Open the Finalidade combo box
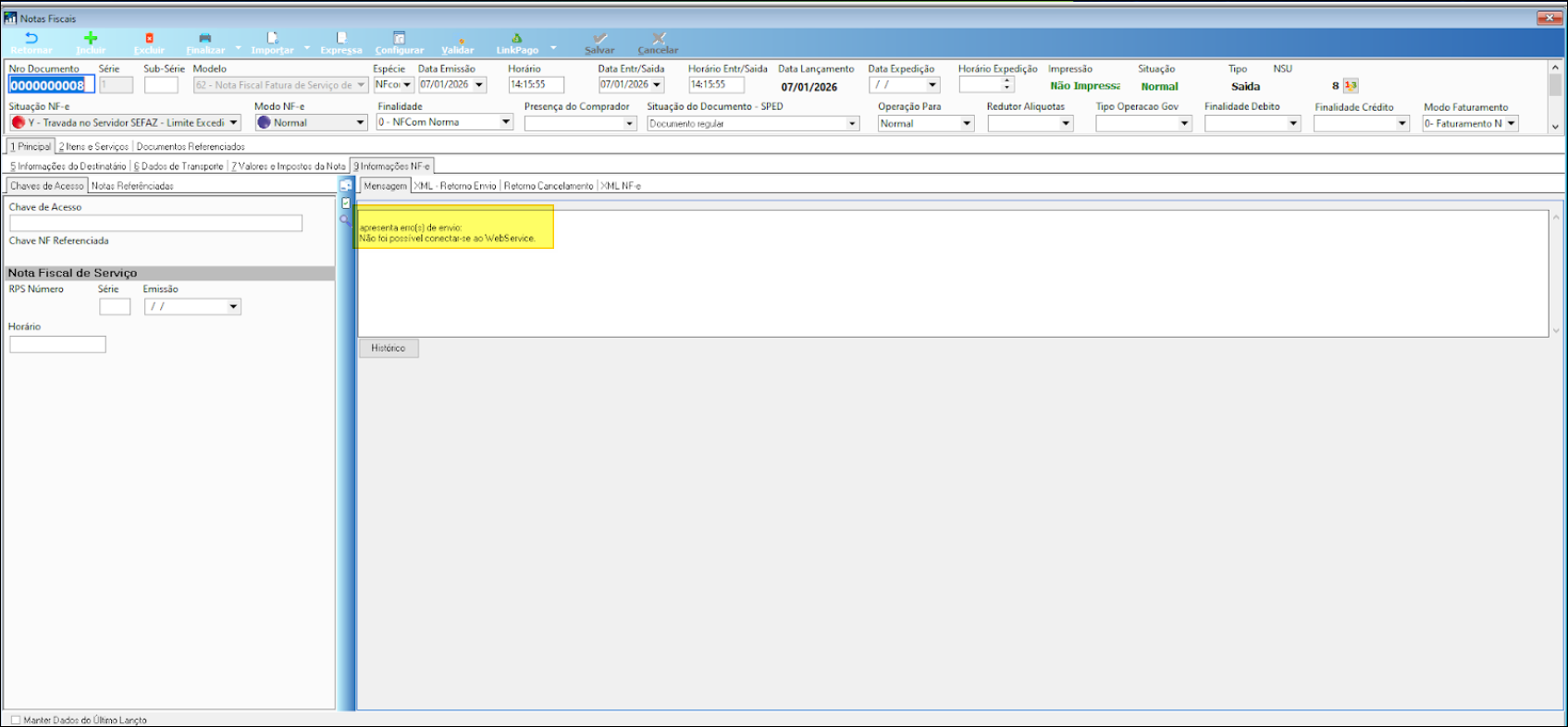This screenshot has height=727, width=1568. tap(506, 122)
